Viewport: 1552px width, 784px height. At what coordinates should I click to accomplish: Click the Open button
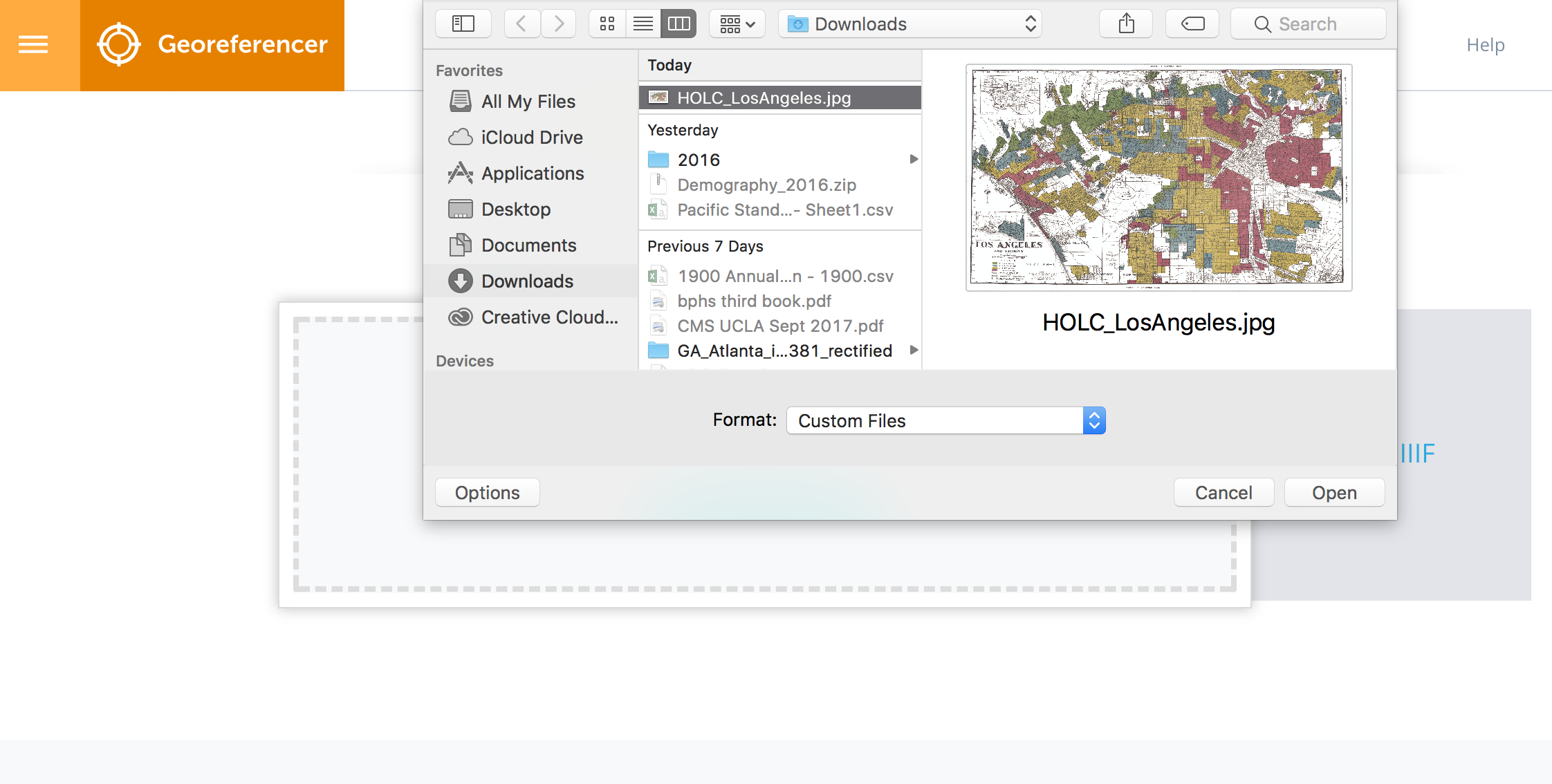pos(1333,493)
